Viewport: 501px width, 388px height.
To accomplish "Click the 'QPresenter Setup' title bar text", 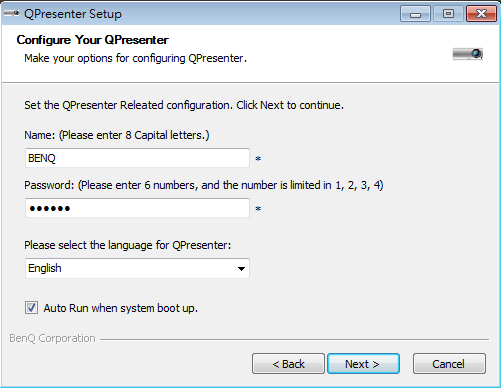I will coord(73,14).
